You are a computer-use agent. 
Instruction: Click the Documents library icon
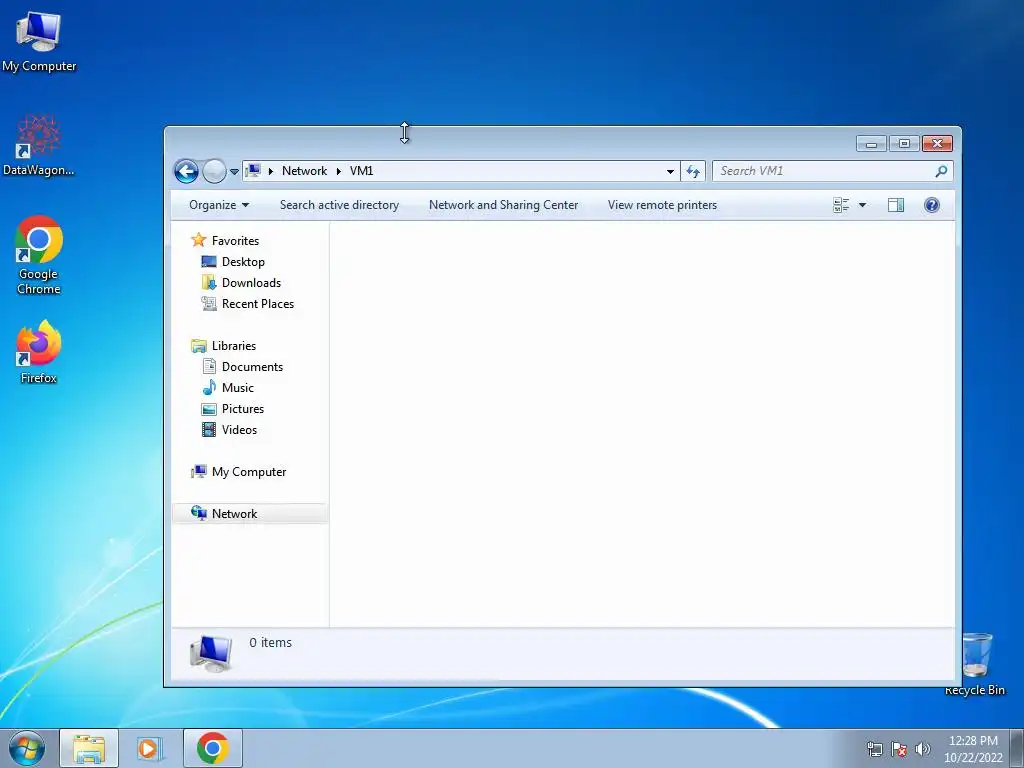click(x=209, y=366)
